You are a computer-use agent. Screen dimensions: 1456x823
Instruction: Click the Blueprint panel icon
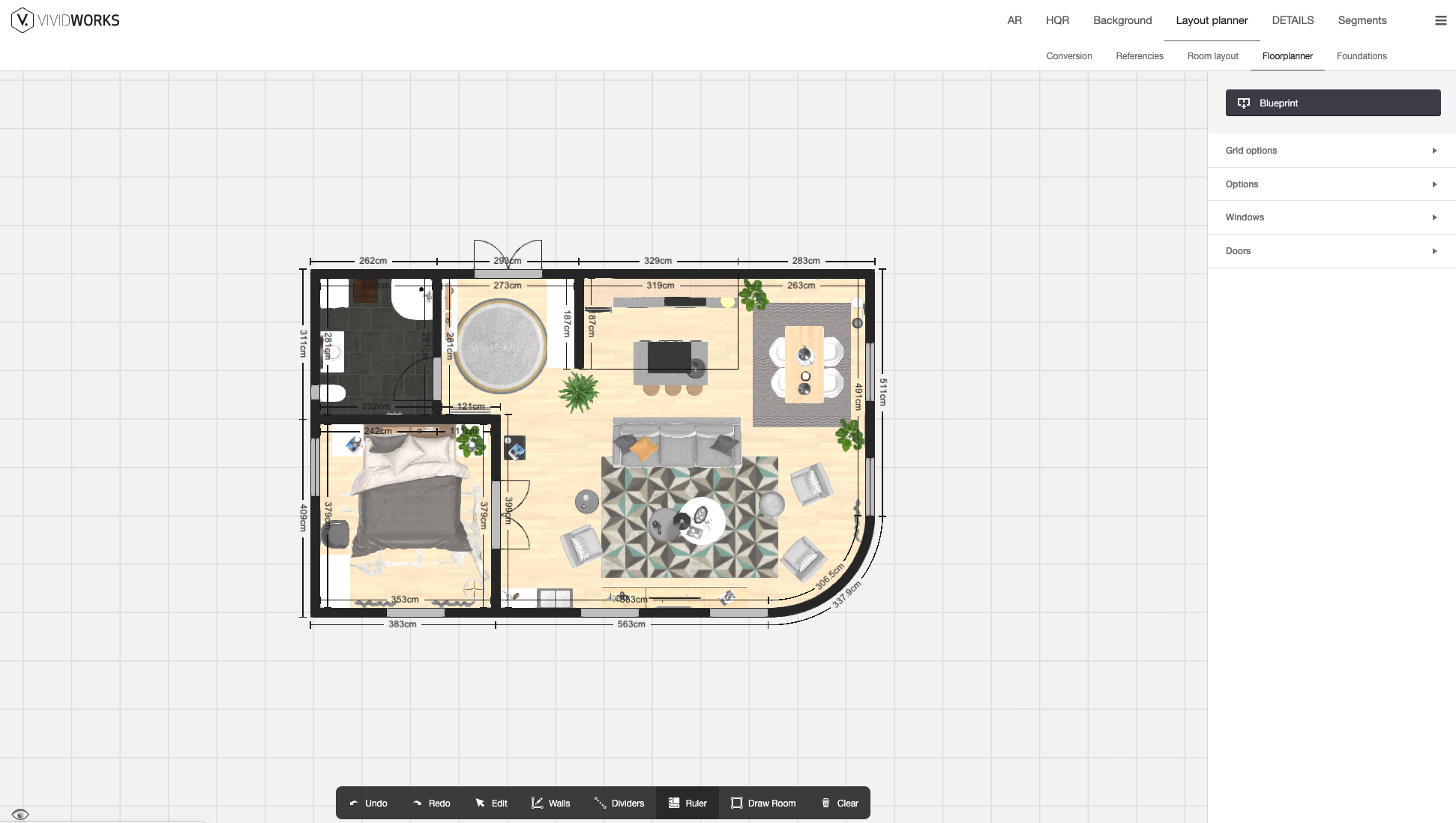tap(1243, 102)
